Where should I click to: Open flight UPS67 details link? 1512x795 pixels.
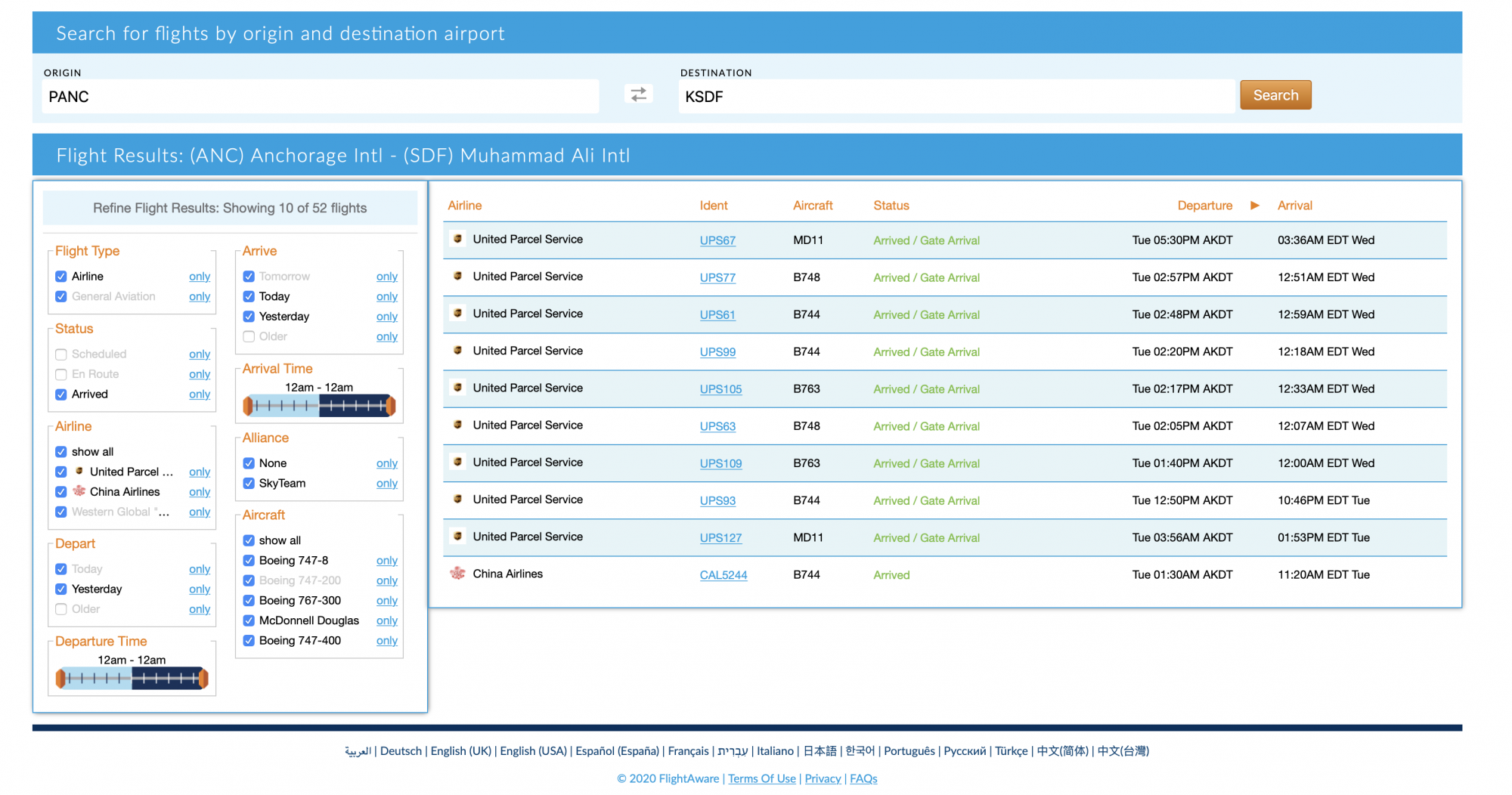[x=717, y=240]
